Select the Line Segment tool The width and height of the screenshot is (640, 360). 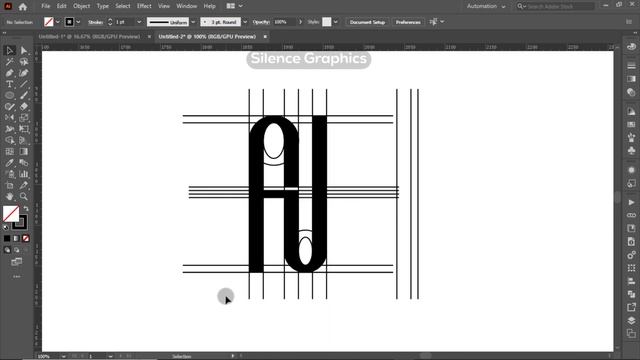coord(24,84)
